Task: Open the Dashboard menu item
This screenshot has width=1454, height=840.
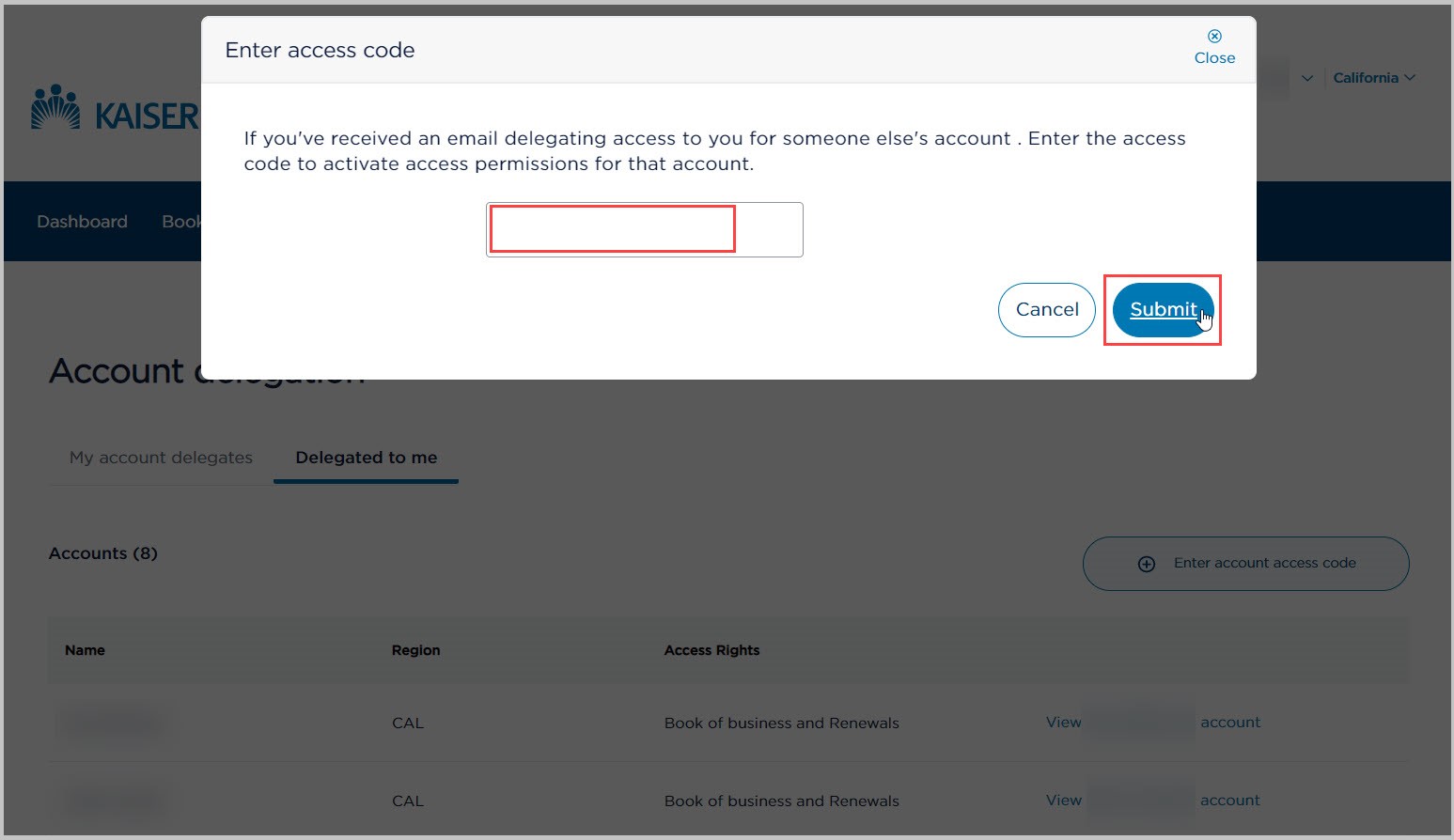Action: click(x=82, y=222)
